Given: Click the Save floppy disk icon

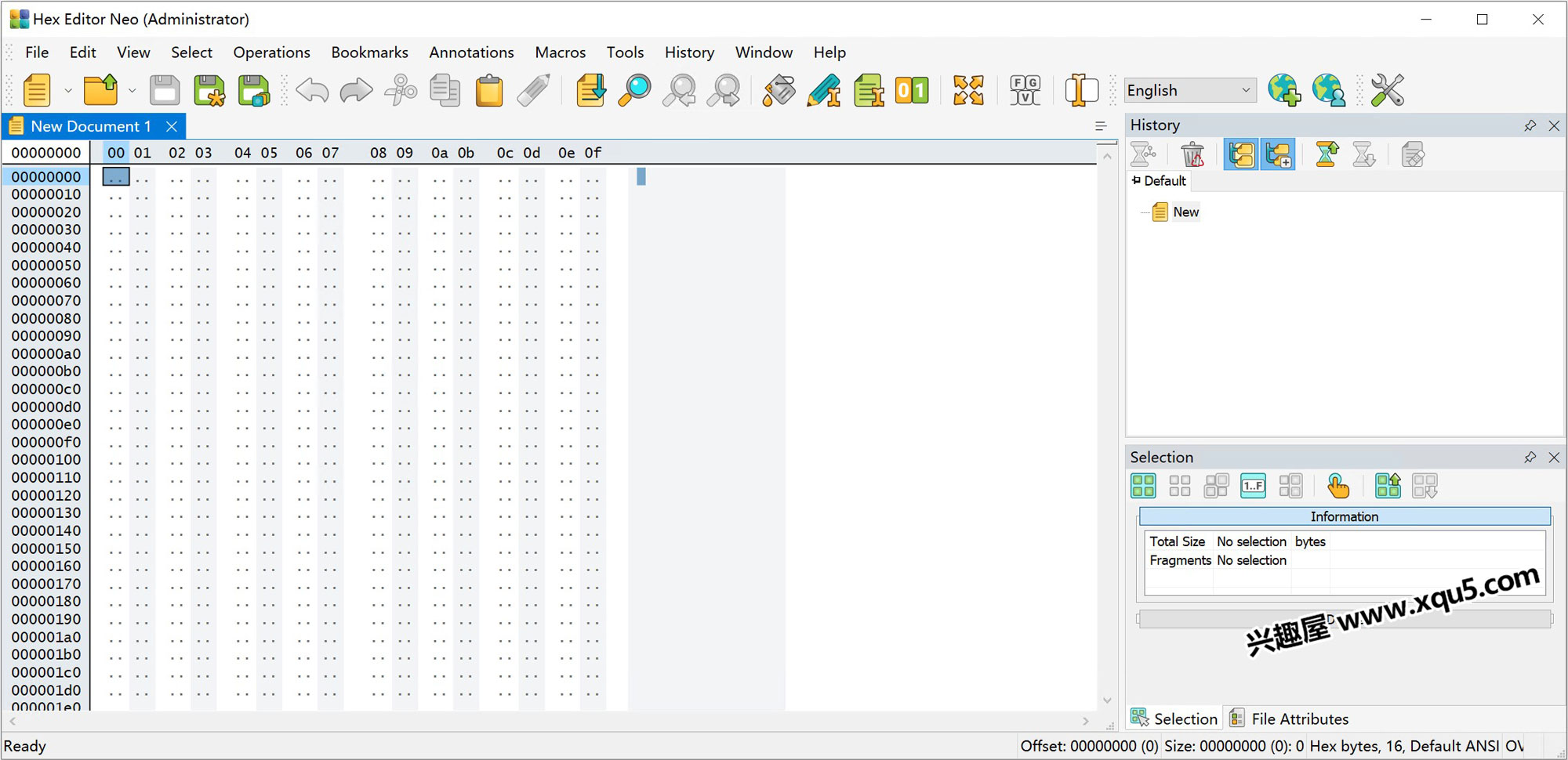Looking at the screenshot, I should pos(165,90).
